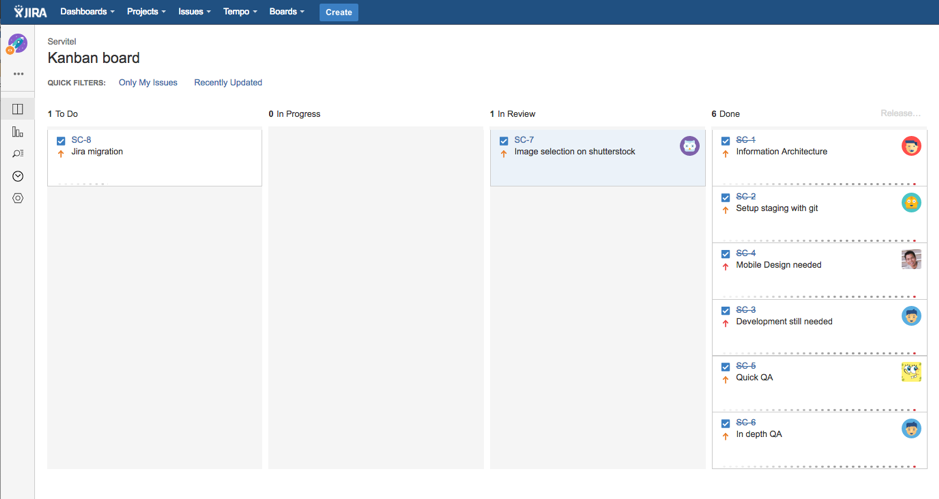Toggle the checkbox icon on SC-1
The image size is (939, 499).
coord(726,141)
